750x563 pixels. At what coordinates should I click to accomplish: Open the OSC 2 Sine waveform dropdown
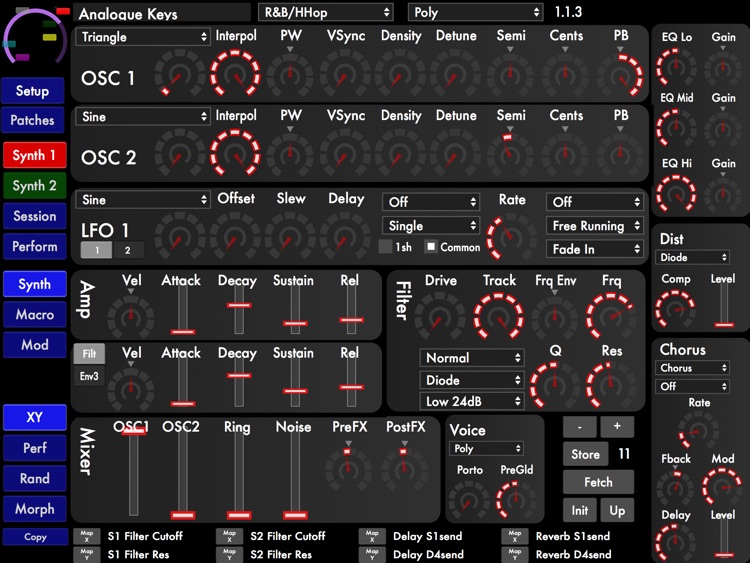143,117
